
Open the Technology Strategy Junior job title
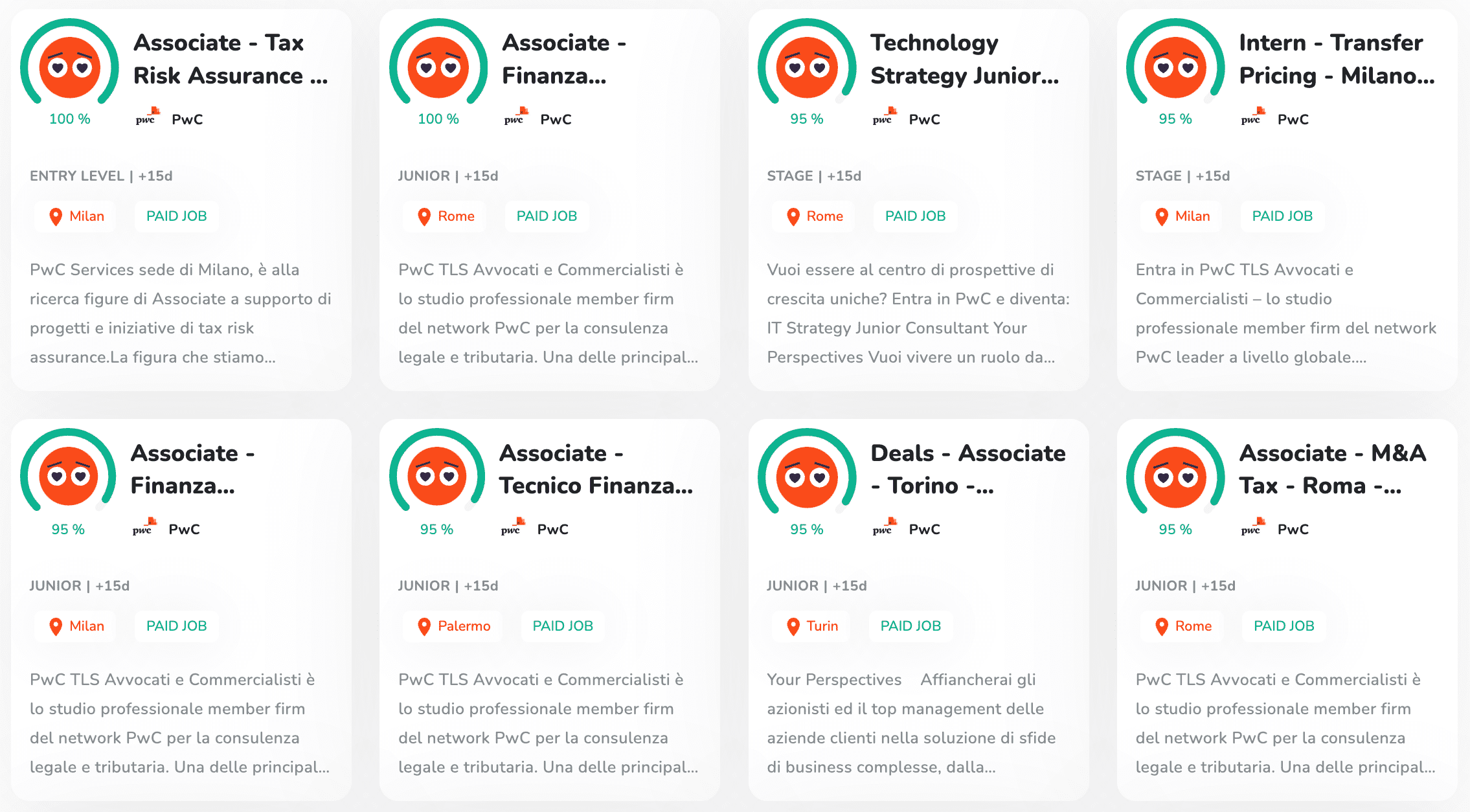965,59
